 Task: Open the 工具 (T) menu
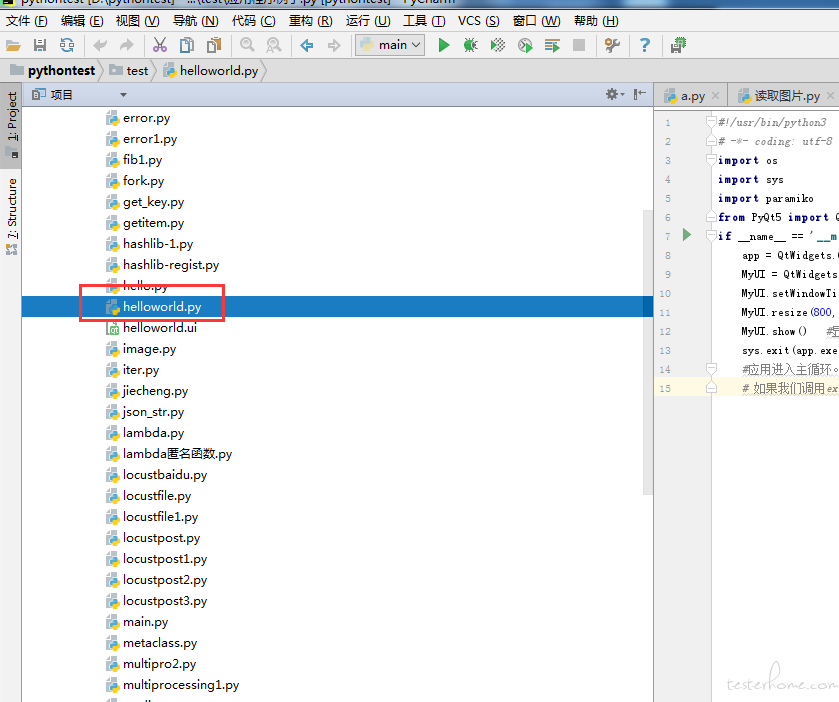click(x=424, y=21)
